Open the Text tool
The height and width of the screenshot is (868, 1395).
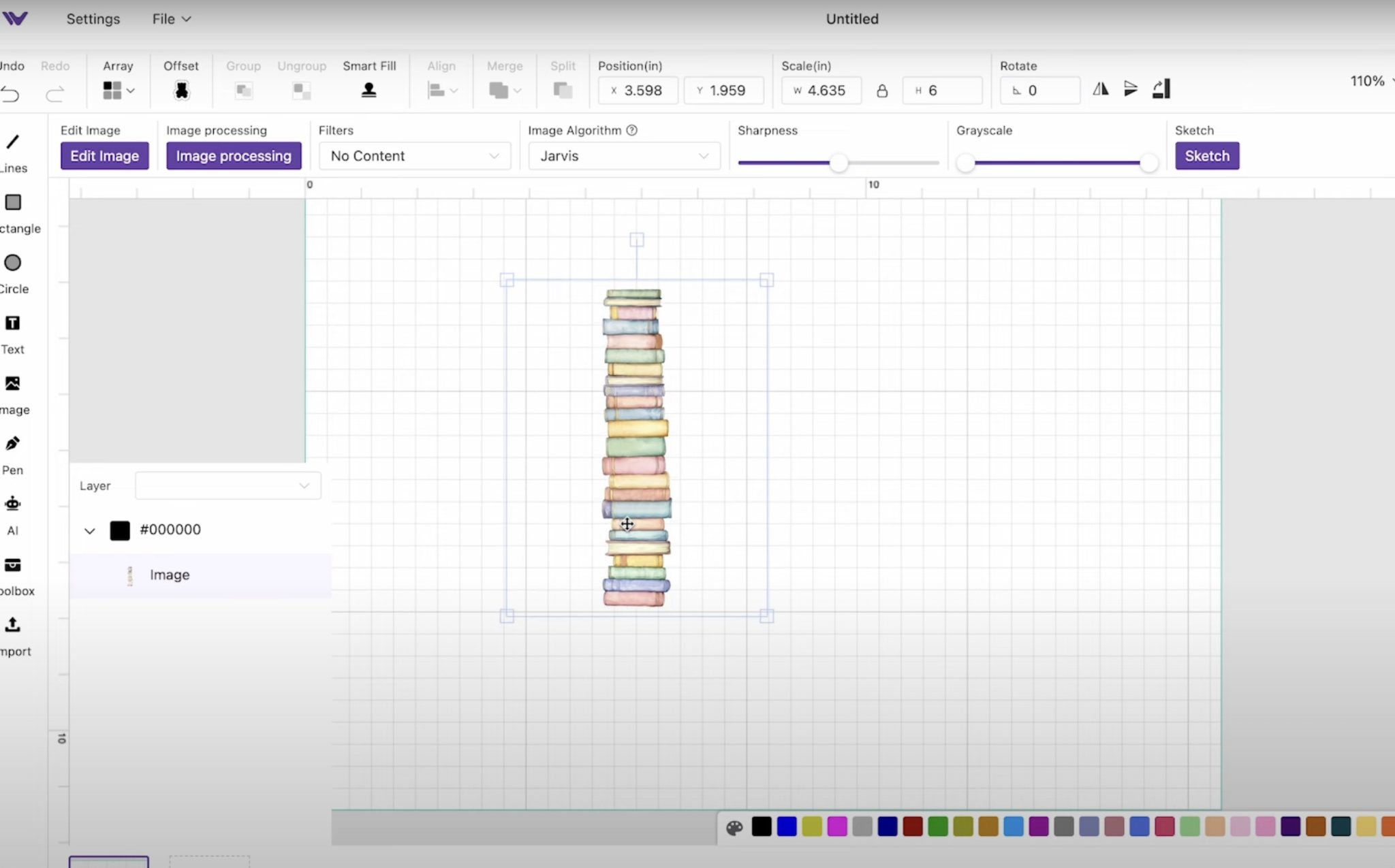(12, 323)
